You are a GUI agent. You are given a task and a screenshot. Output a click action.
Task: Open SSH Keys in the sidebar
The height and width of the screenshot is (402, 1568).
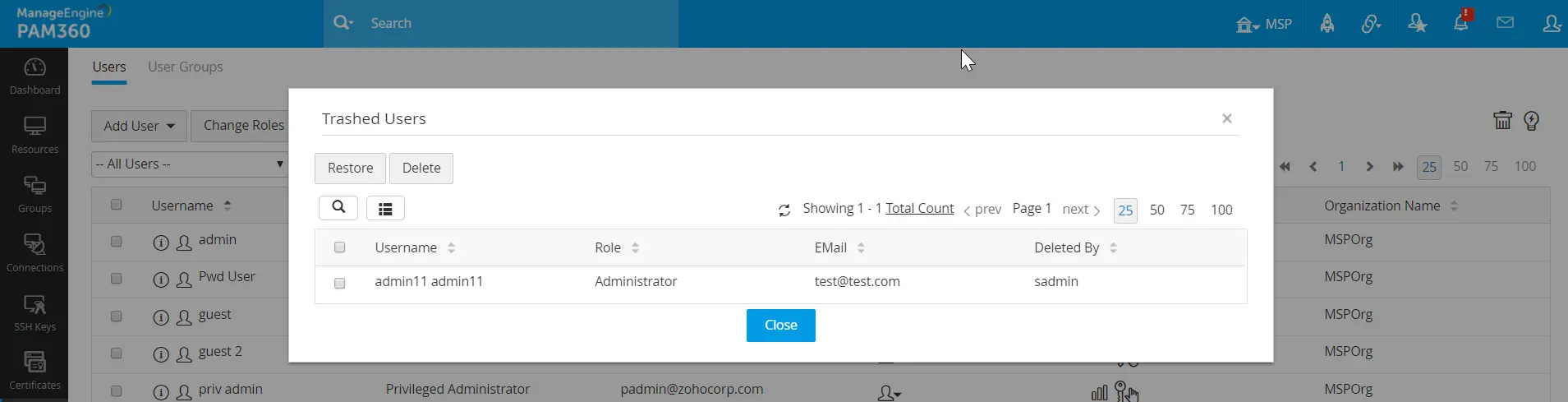34,312
